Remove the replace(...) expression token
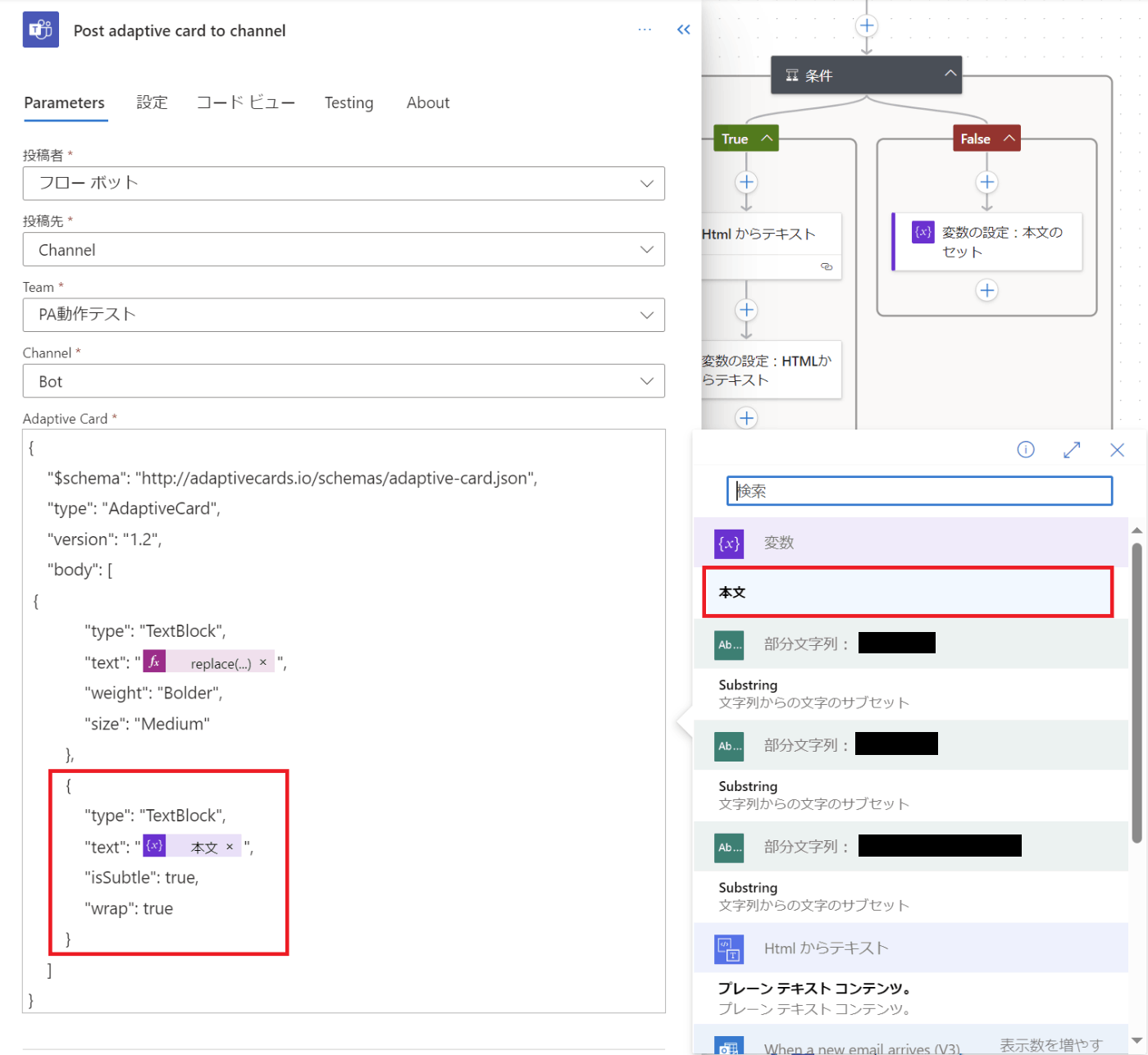The image size is (1148, 1055). 263,662
